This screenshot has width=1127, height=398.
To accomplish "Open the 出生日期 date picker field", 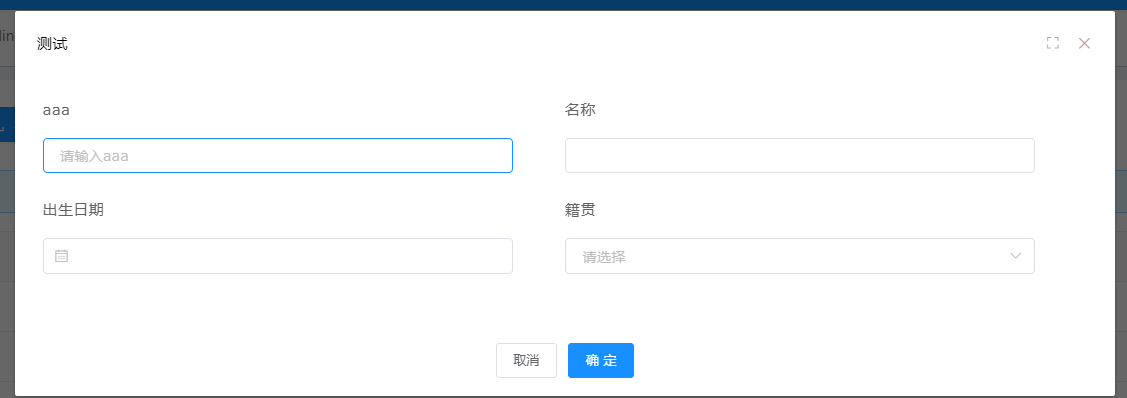I will click(277, 256).
